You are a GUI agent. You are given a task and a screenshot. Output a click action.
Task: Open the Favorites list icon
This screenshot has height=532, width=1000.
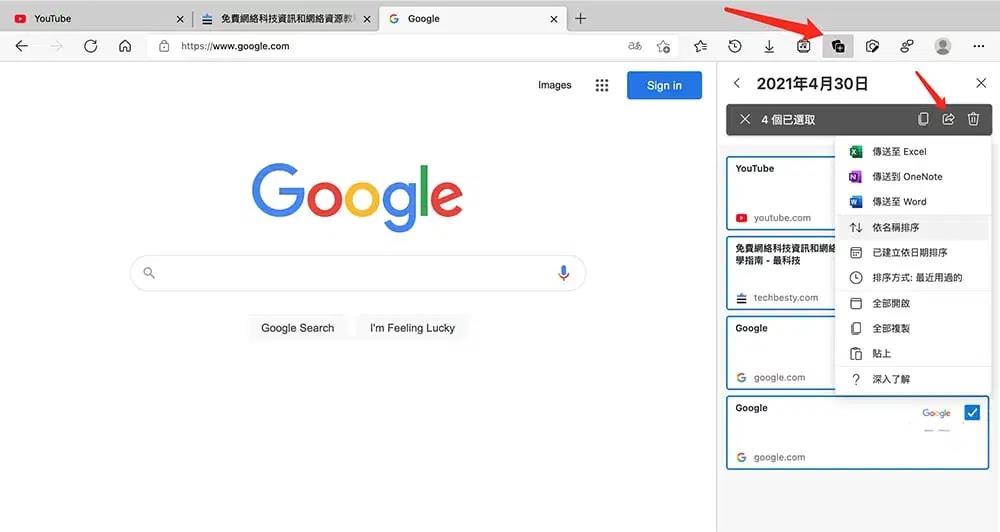pos(700,46)
